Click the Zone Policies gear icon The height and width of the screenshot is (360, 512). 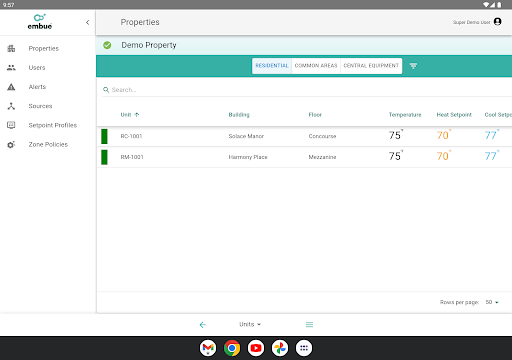(x=11, y=145)
